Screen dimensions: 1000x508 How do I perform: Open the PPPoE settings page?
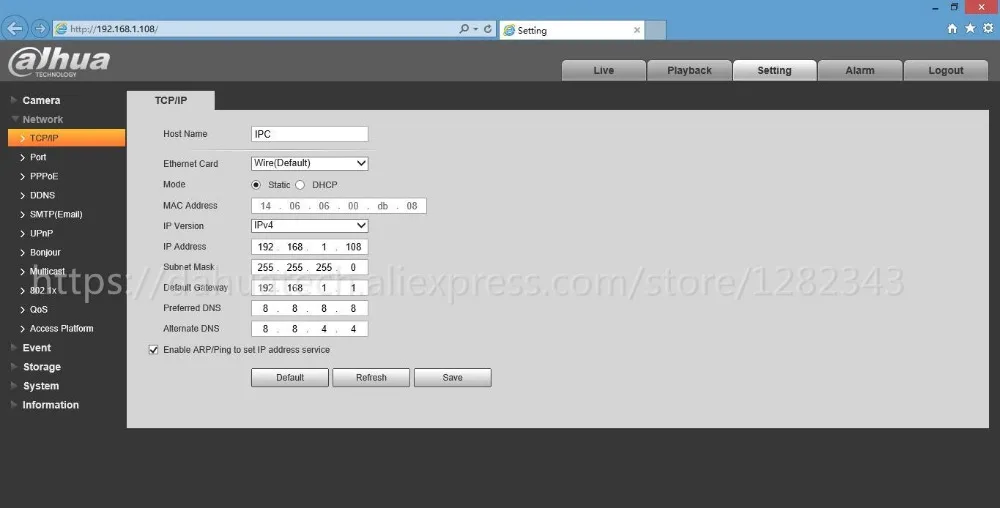coord(43,176)
